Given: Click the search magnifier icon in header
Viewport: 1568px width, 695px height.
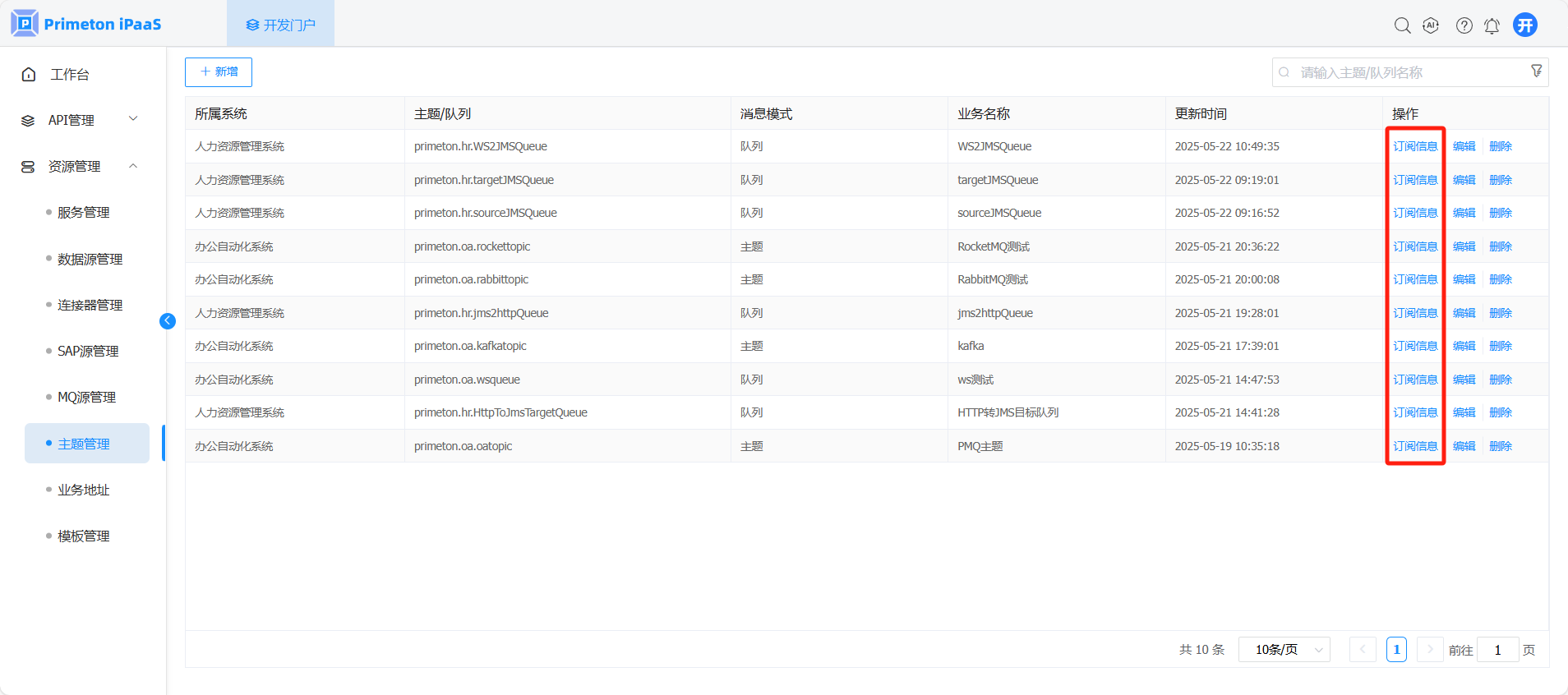Looking at the screenshot, I should pyautogui.click(x=1402, y=25).
